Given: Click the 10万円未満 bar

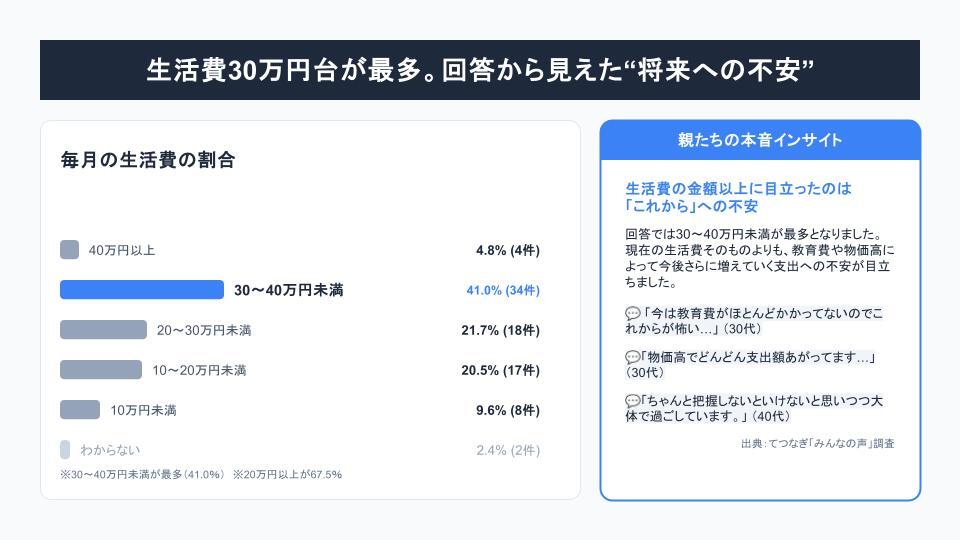Looking at the screenshot, I should 80,410.
